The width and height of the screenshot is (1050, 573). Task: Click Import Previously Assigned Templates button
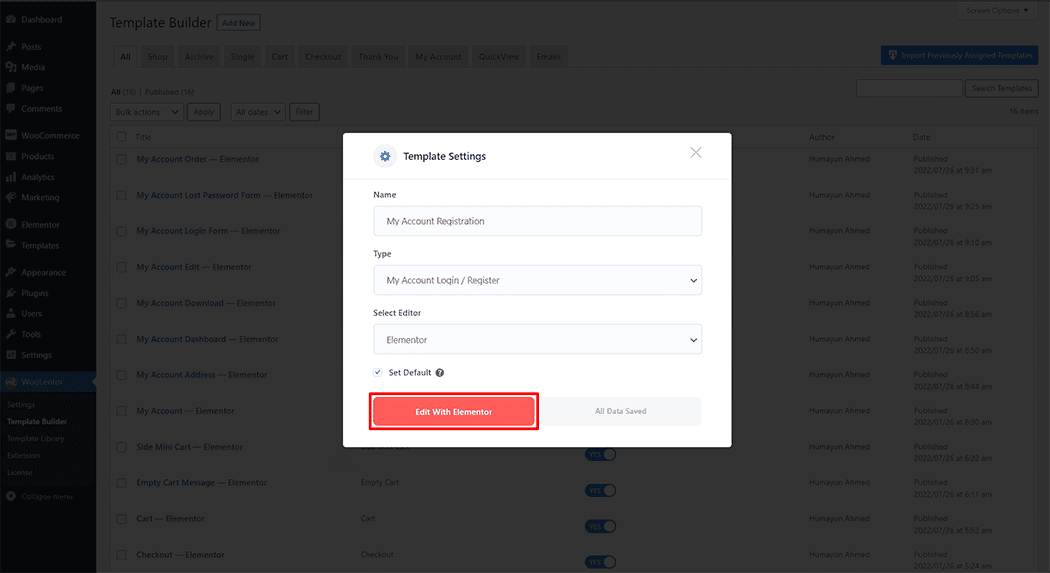[959, 56]
